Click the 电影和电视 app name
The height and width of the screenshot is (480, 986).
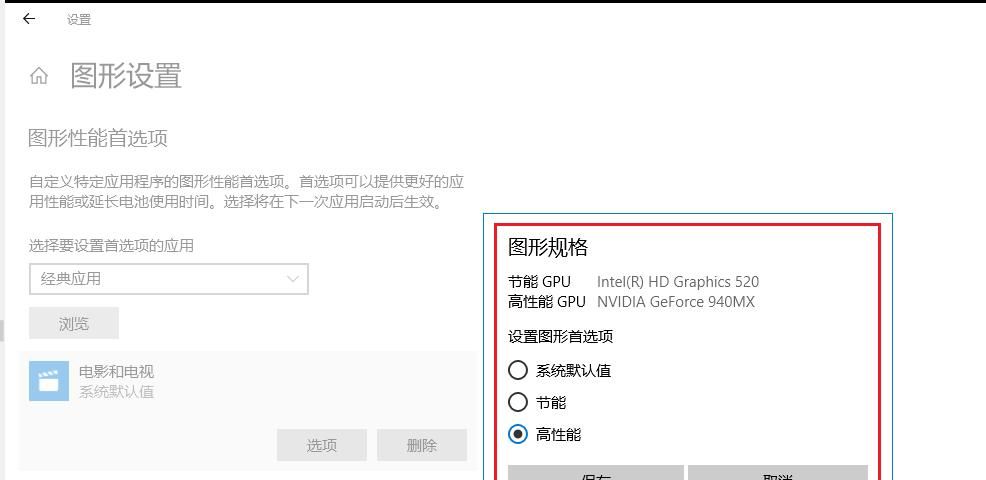(x=116, y=372)
